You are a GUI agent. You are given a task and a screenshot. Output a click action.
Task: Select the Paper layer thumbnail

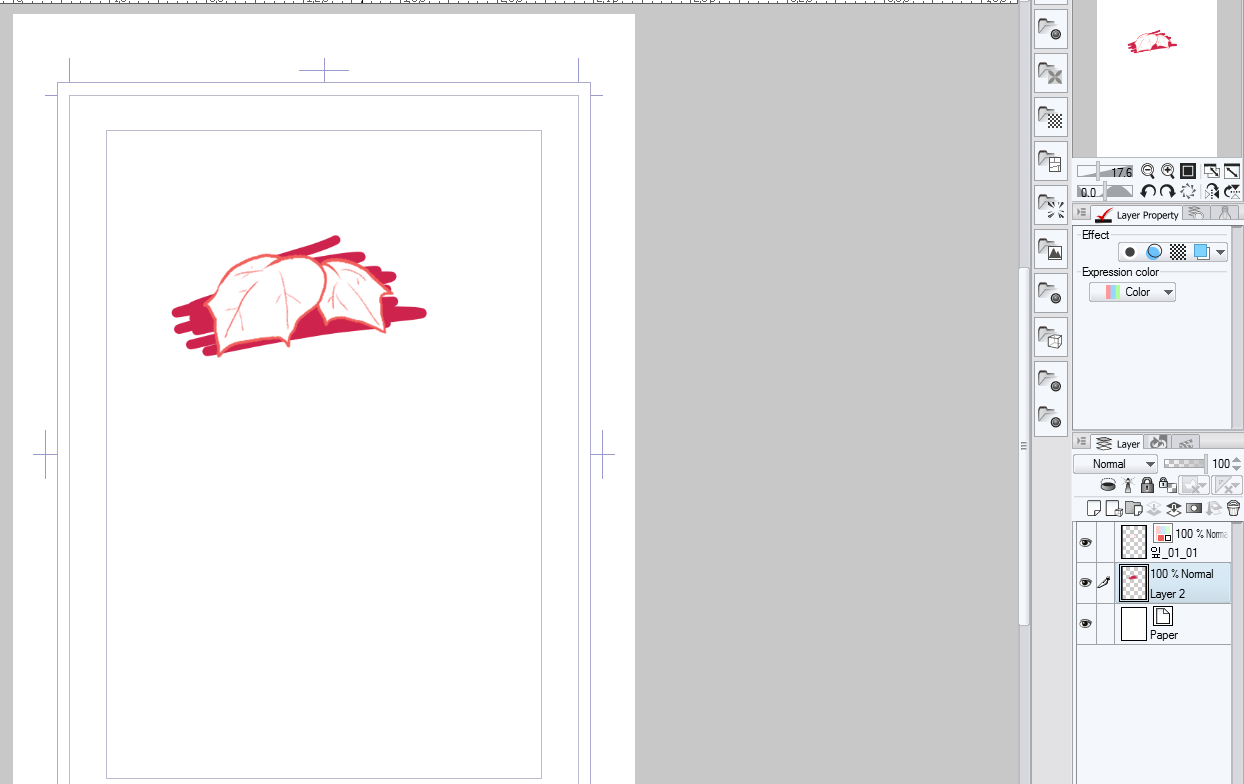tap(1134, 623)
